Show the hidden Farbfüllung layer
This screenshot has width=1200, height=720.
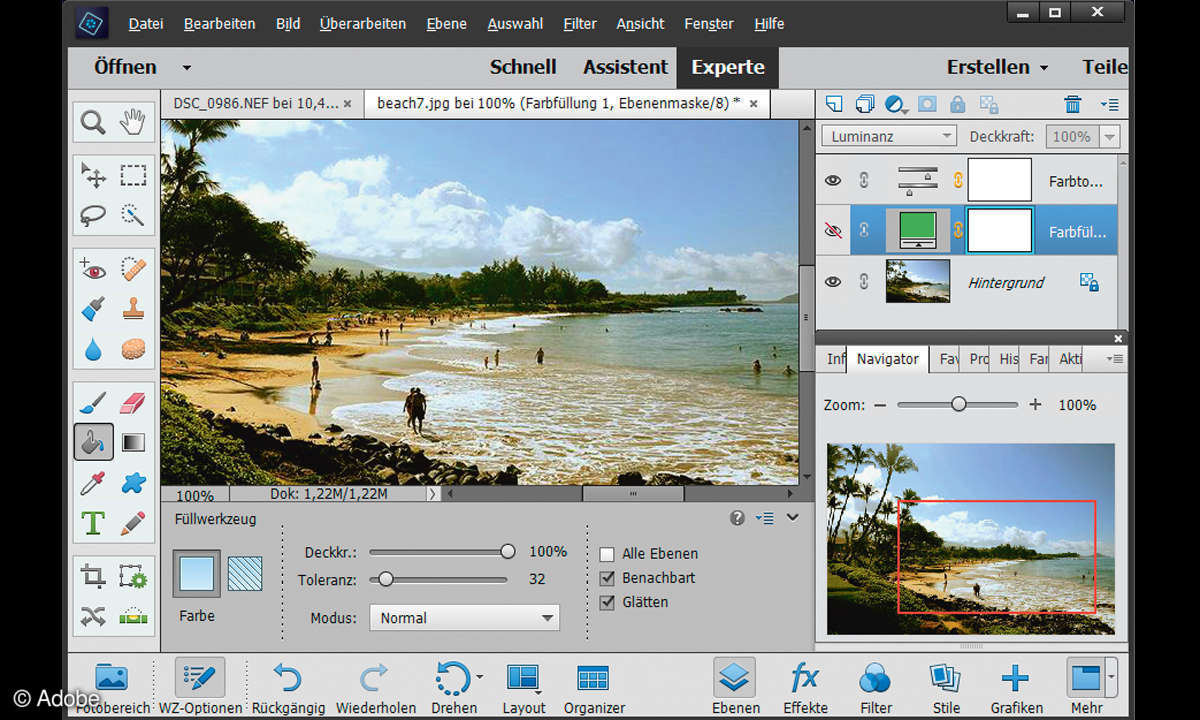pos(832,230)
